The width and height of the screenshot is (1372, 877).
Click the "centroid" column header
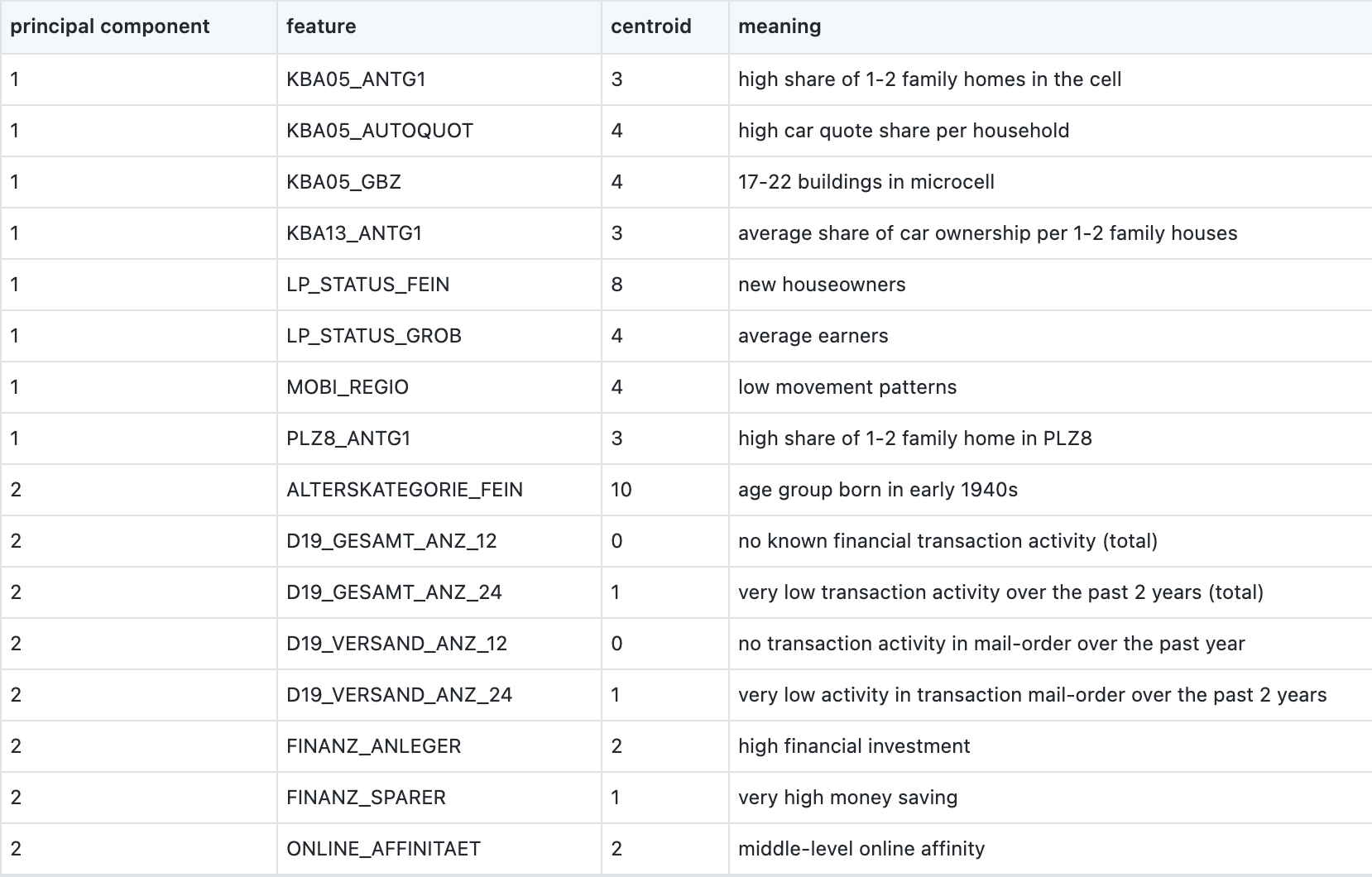point(650,26)
